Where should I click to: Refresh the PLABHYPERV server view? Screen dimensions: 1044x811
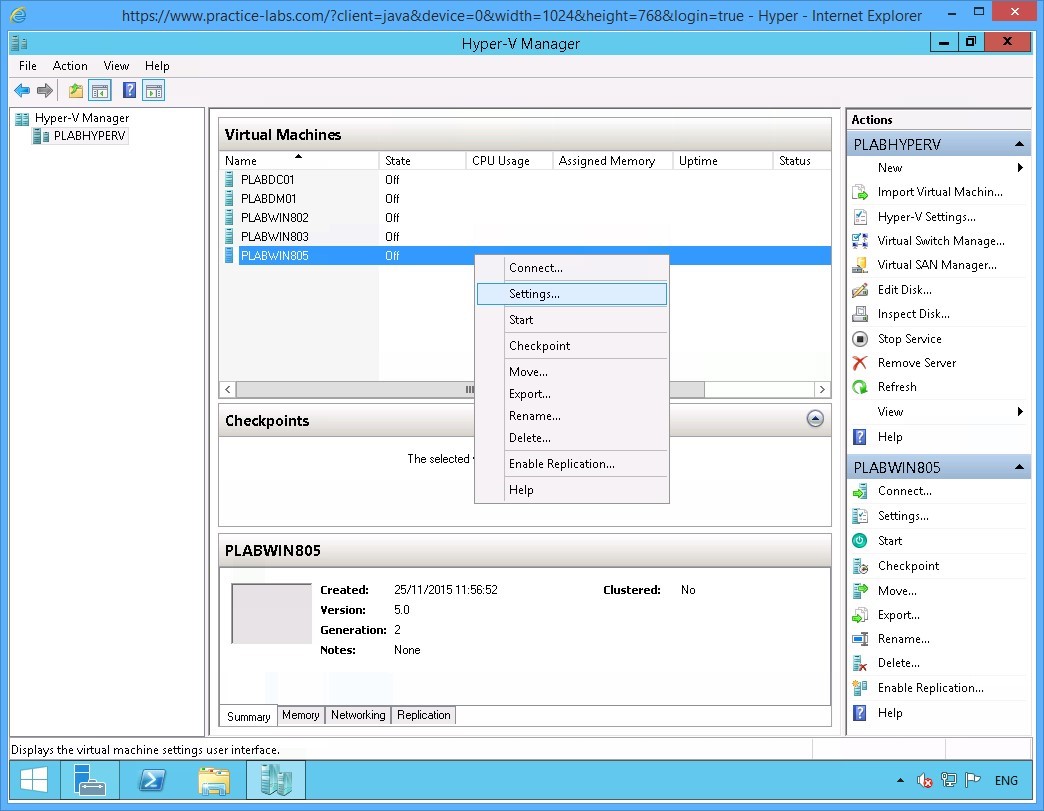tap(897, 386)
